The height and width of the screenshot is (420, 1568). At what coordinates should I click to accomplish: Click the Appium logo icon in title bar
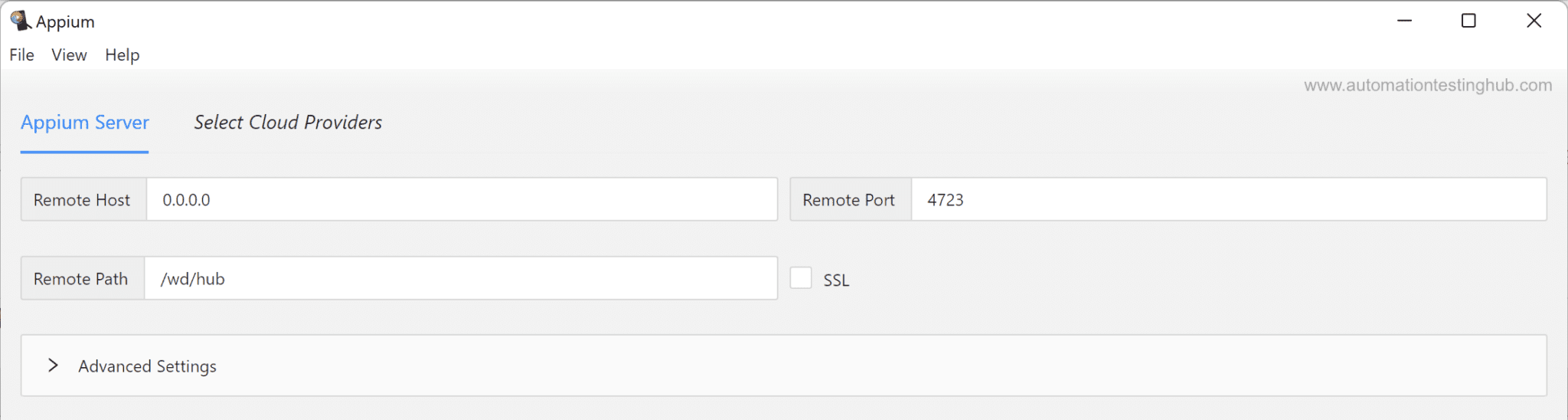[21, 21]
